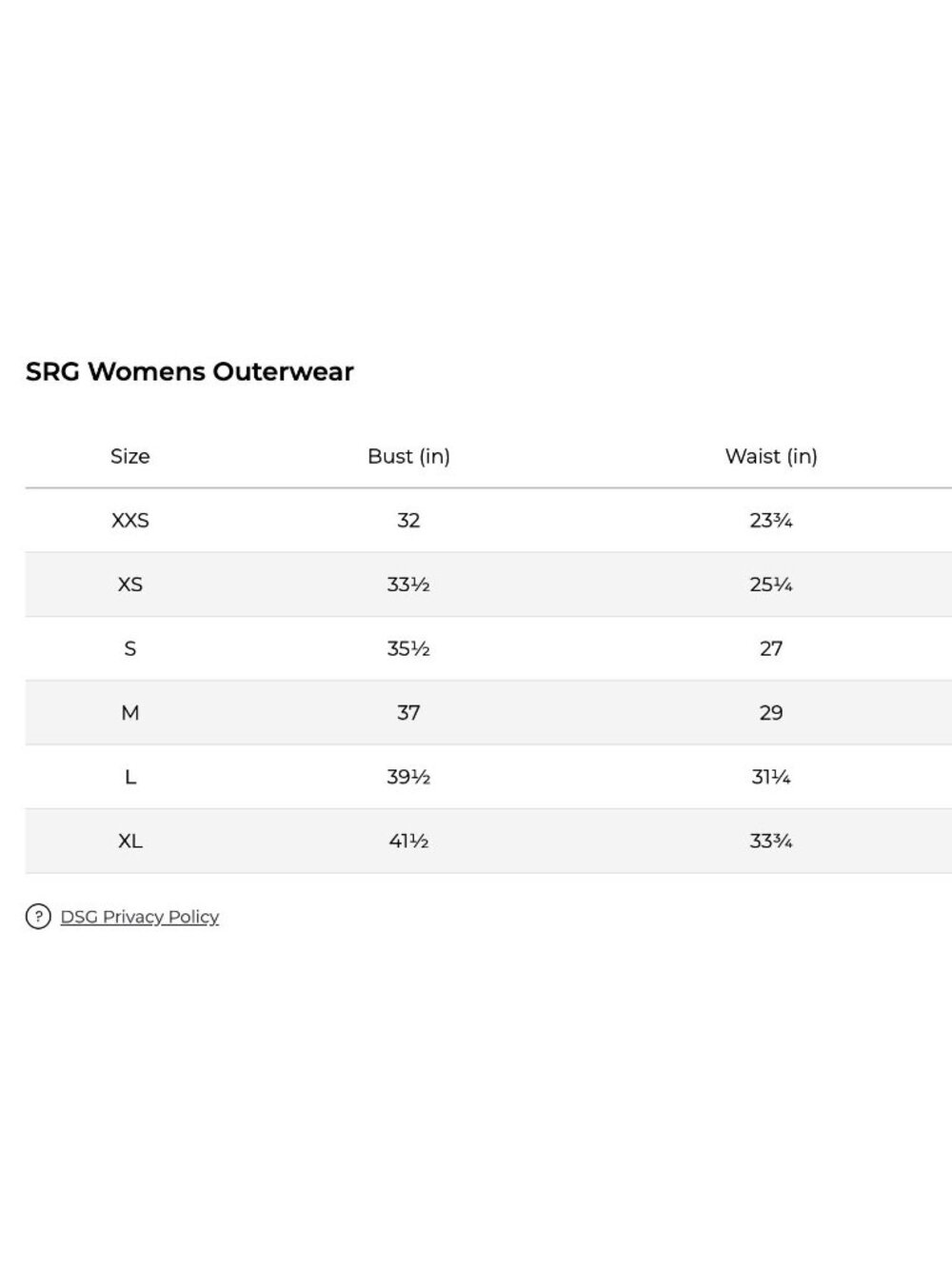
Task: Click the XXS waist value 23¾
Action: point(771,520)
